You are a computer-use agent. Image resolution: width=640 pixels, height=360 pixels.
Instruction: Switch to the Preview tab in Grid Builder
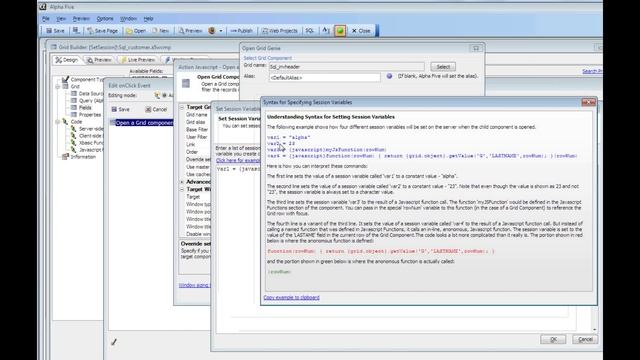(x=99, y=60)
